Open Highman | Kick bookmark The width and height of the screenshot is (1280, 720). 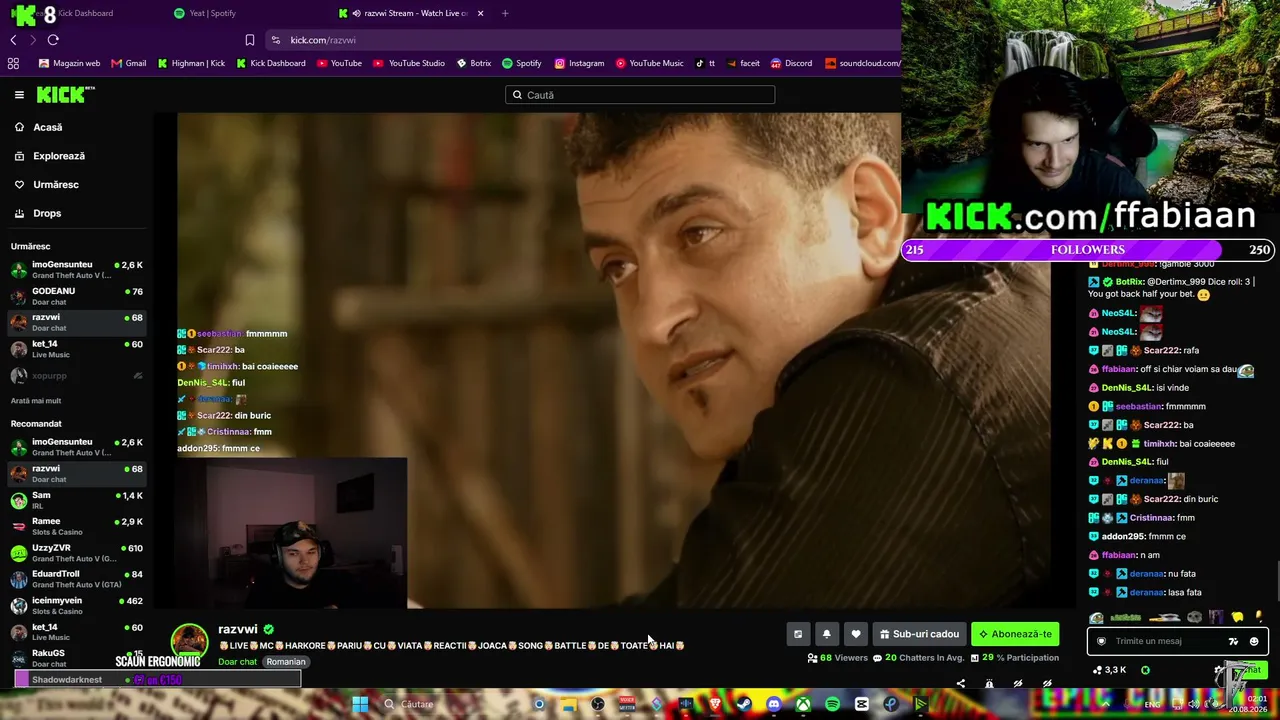coord(192,63)
